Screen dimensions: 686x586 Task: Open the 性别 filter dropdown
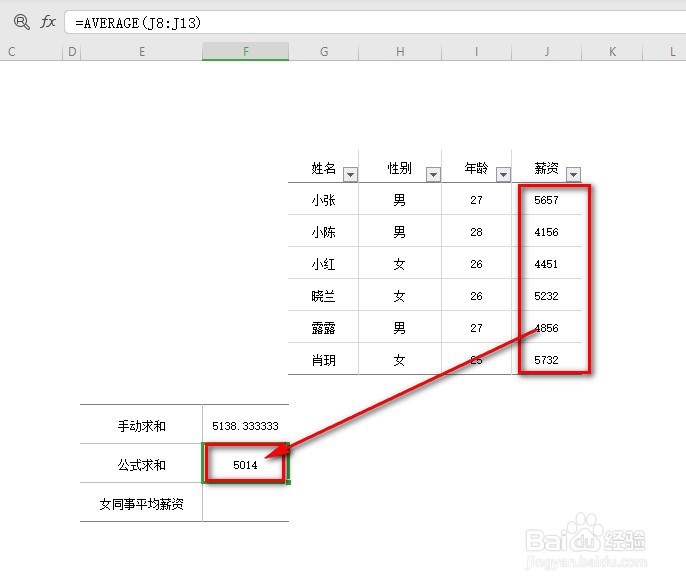433,175
